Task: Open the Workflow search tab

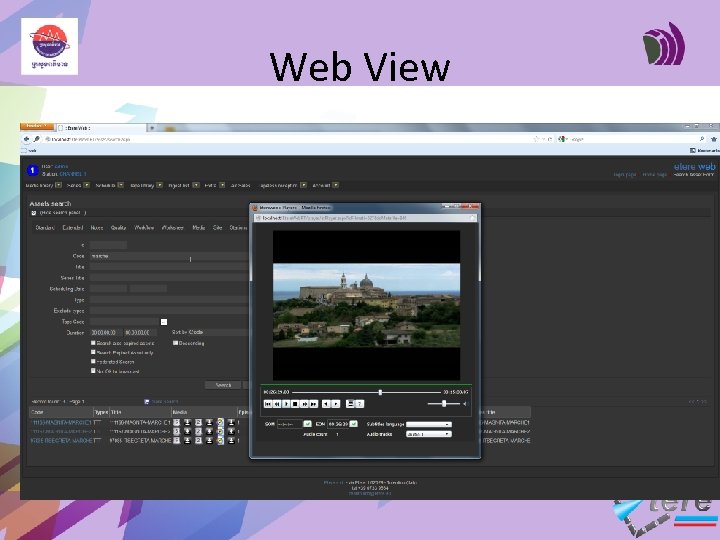Action: point(144,227)
